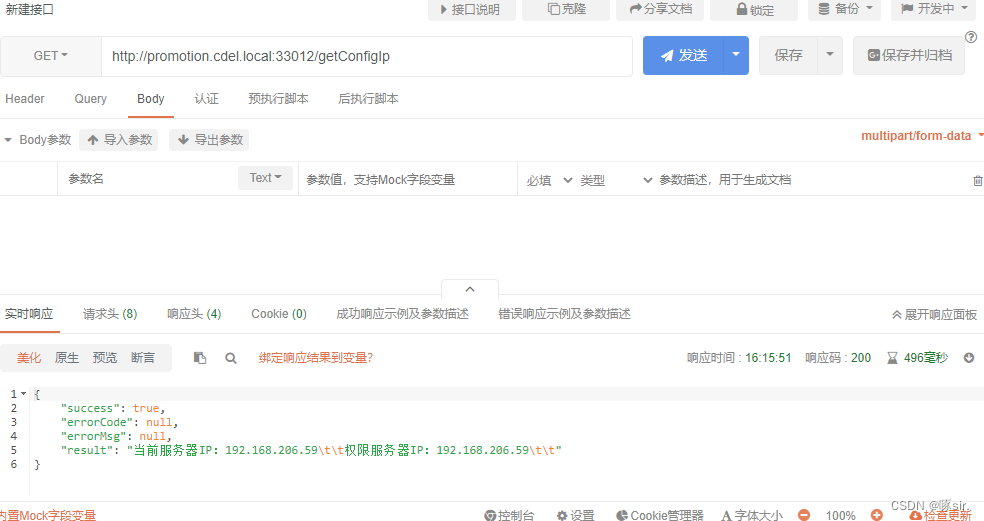Open the 后执行脚本 tab

coord(368,99)
